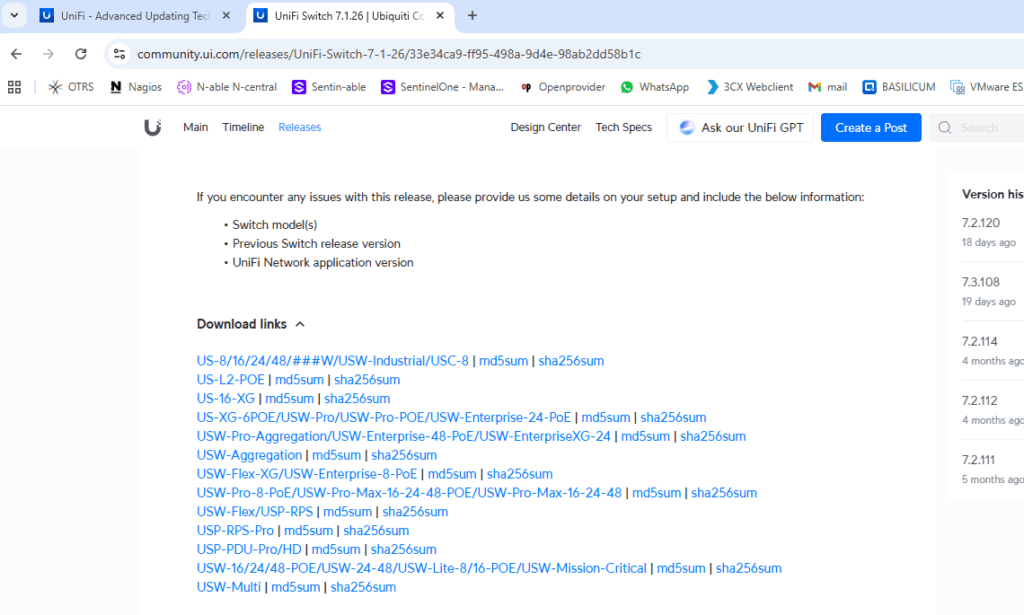The image size is (1024, 615).
Task: Open sha256sum for US-L2-POE
Action: pyautogui.click(x=367, y=379)
